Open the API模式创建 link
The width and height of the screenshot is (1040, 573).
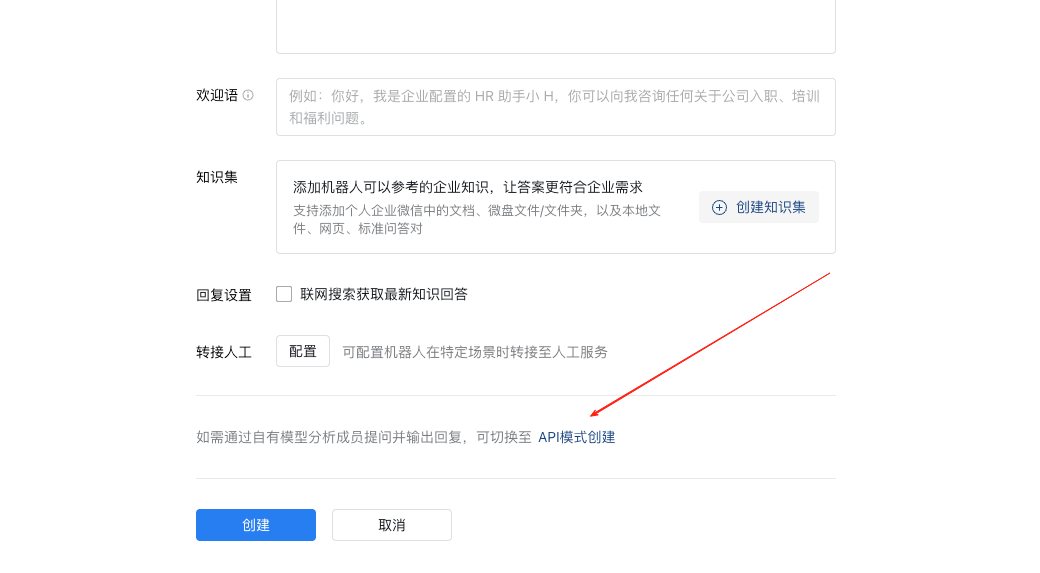pos(577,437)
